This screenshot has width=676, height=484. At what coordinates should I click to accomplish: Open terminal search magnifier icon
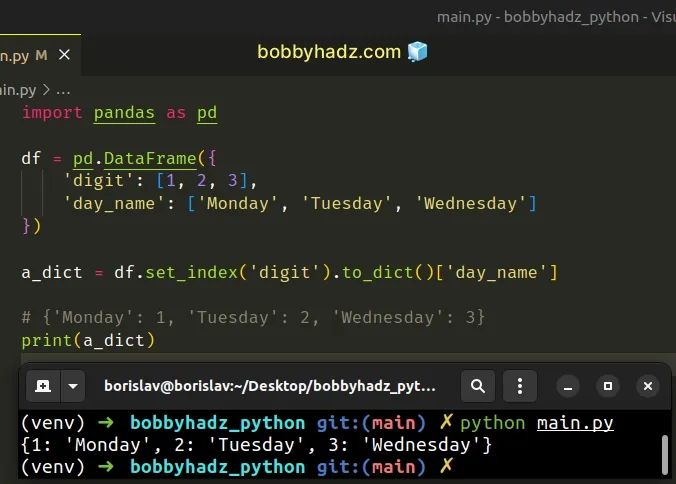(478, 386)
